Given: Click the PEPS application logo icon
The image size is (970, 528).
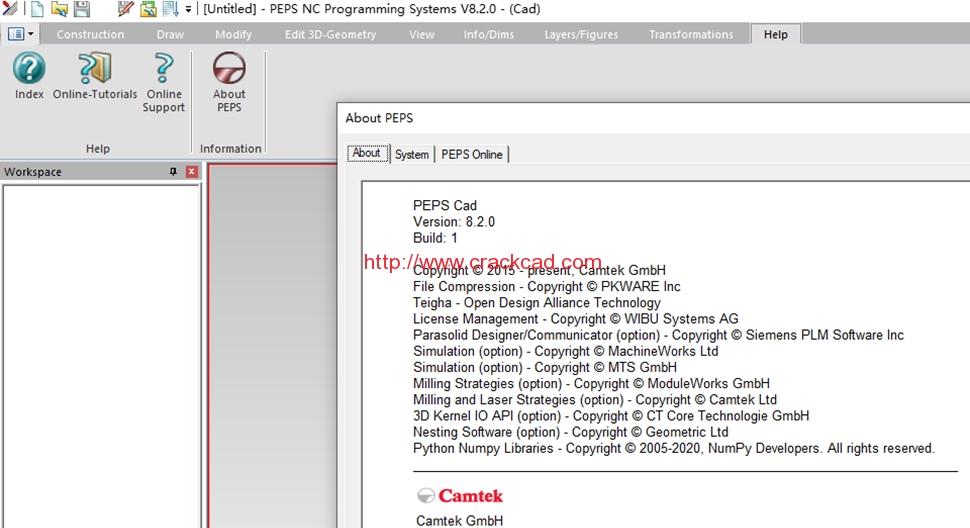Looking at the screenshot, I should 10,9.
